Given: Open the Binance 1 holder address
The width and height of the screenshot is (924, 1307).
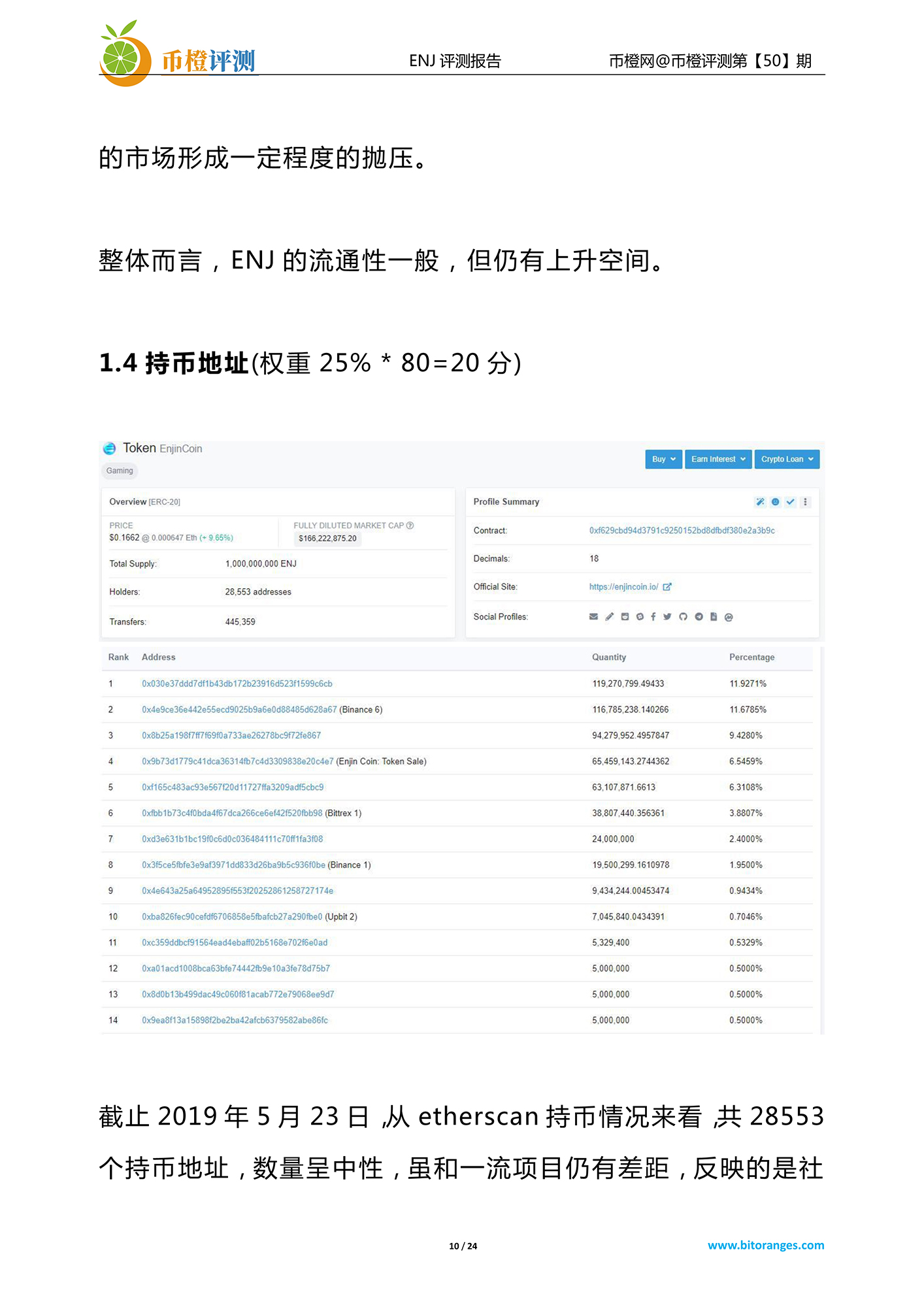Looking at the screenshot, I should pos(233,865).
